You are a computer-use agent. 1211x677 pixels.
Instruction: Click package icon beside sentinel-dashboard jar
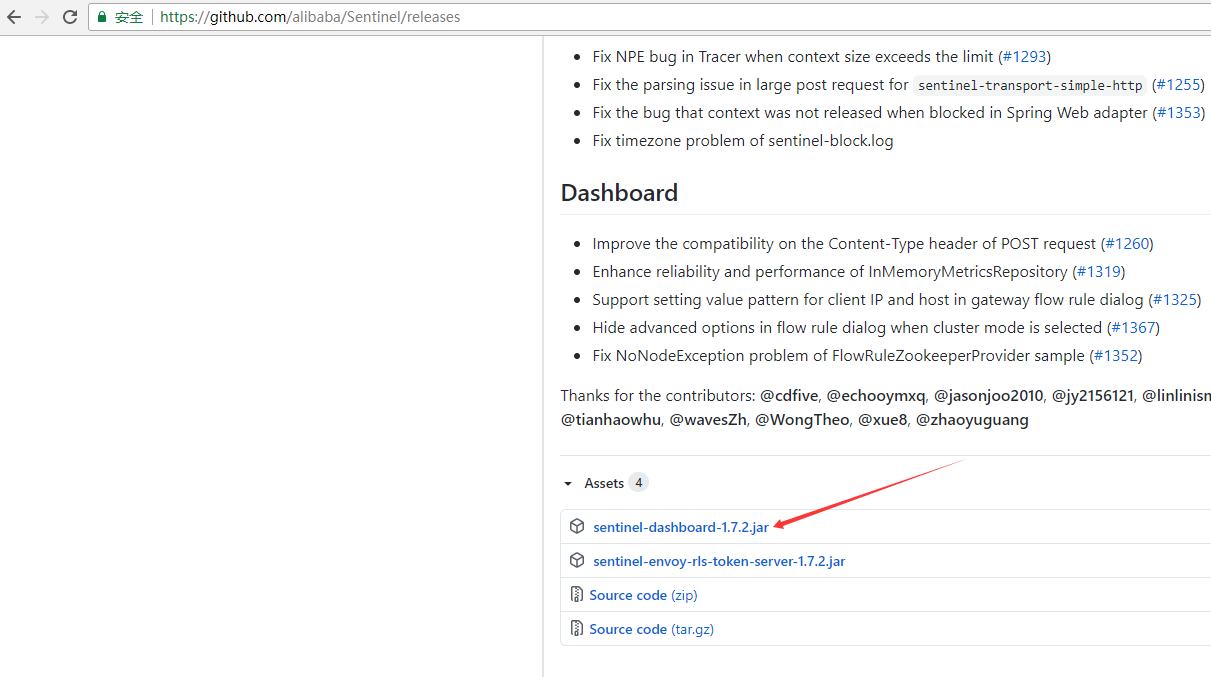point(577,526)
